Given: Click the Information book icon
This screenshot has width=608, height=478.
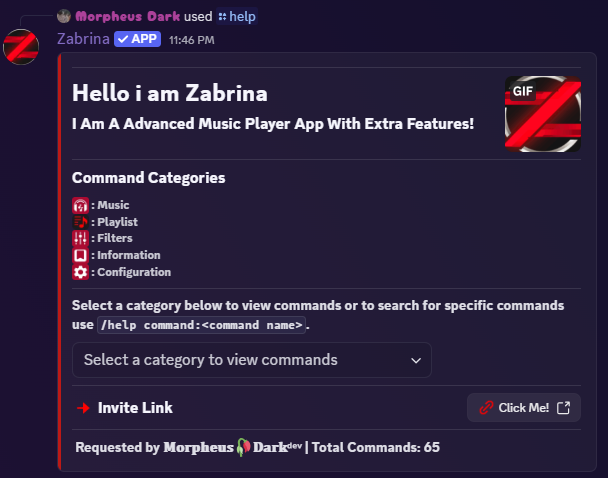Looking at the screenshot, I should 81,255.
